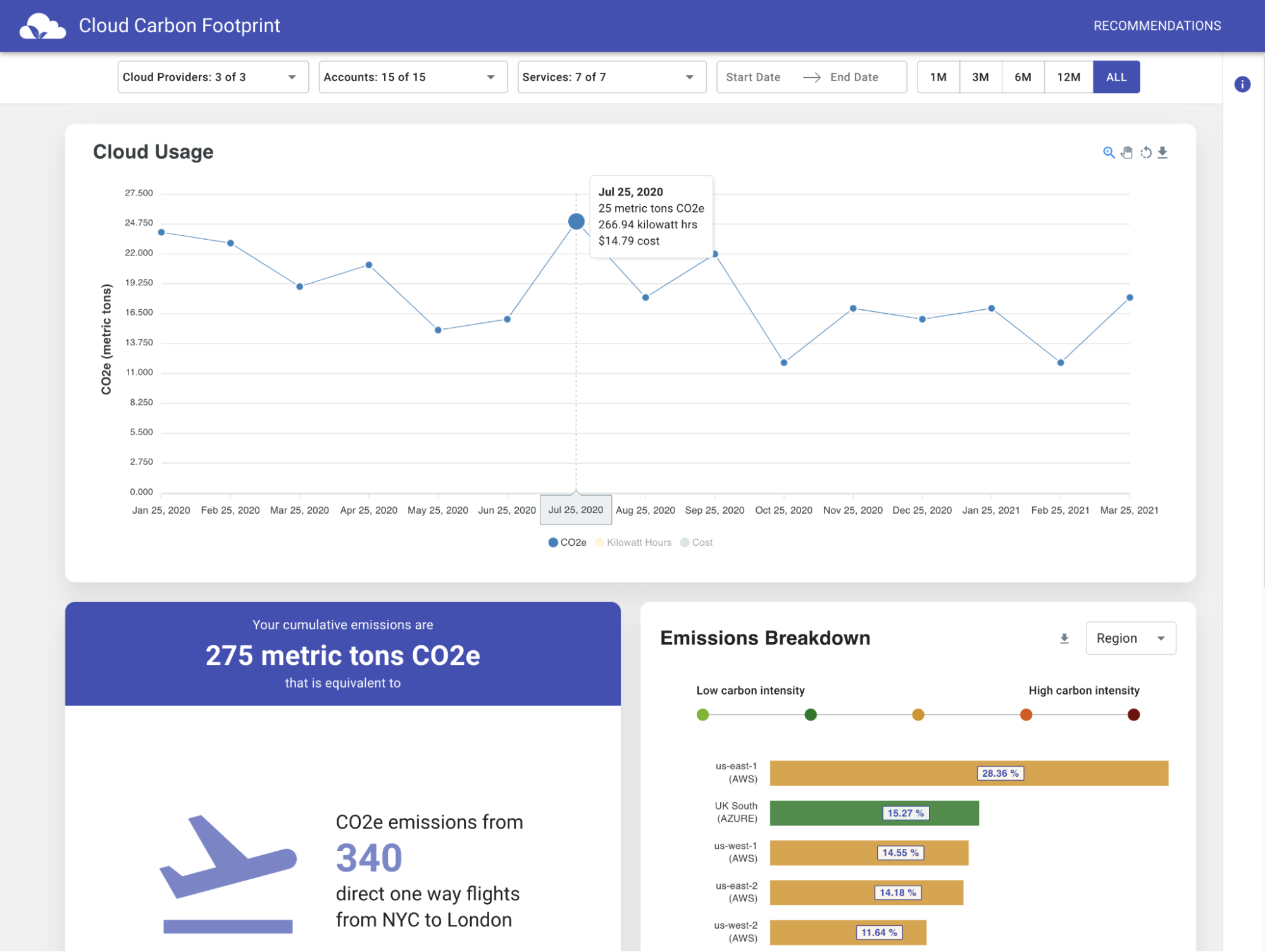Toggle the Kilowatt Hours legend series
1265x952 pixels.
pyautogui.click(x=633, y=542)
